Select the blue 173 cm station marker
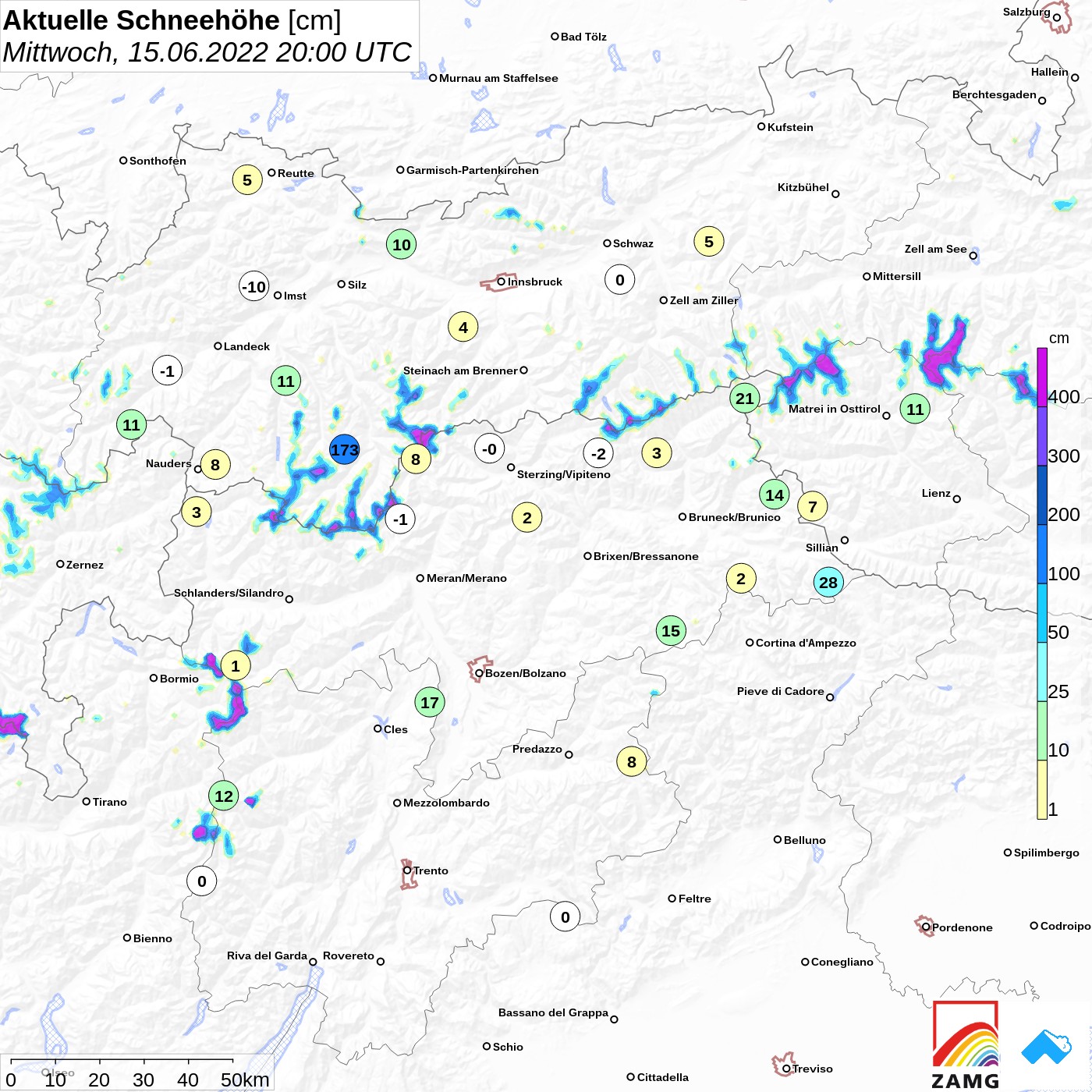Screen dimensions: 1092x1092 click(344, 450)
